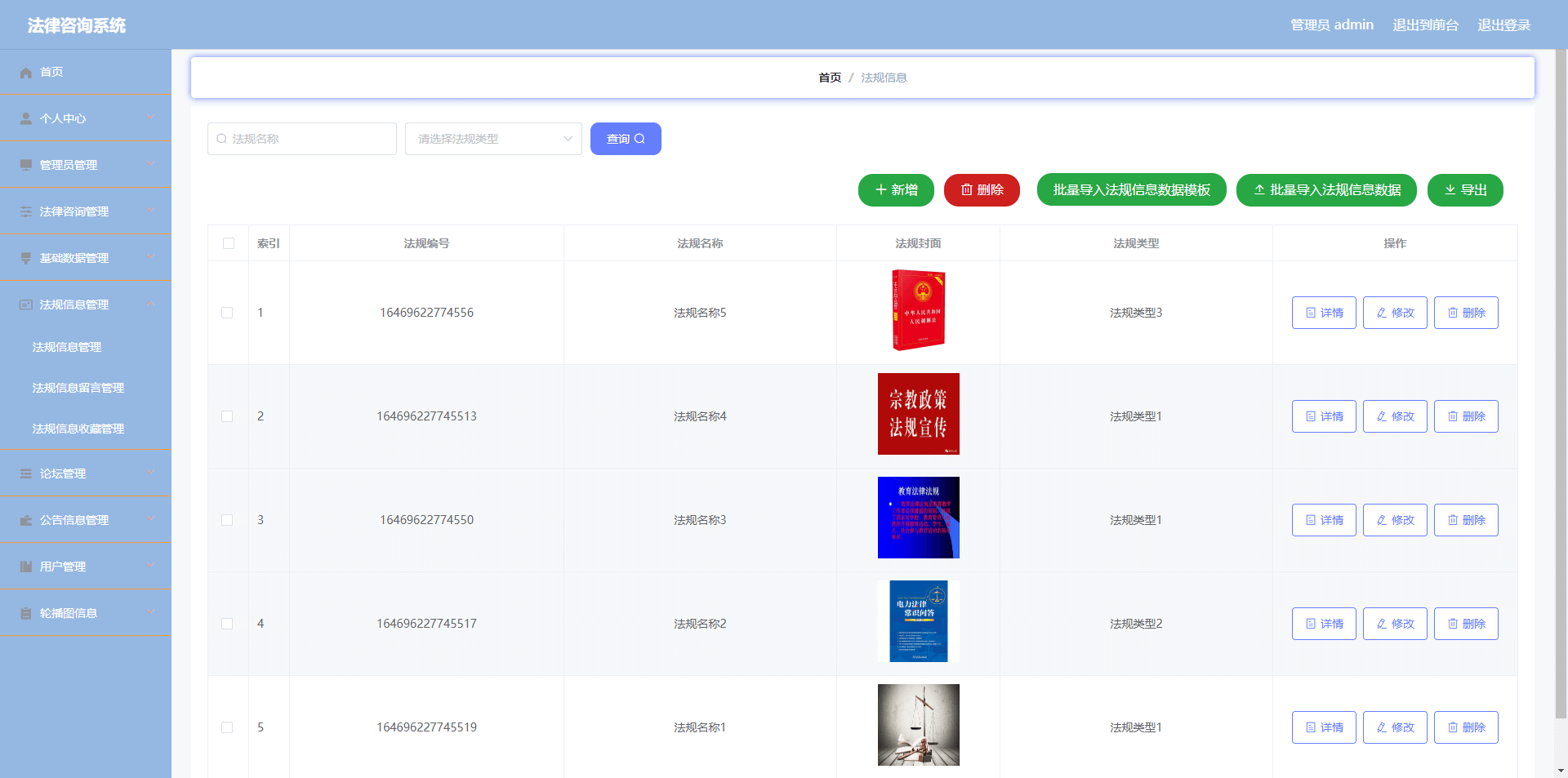Open the 轮播图信息 menu item

coord(86,613)
